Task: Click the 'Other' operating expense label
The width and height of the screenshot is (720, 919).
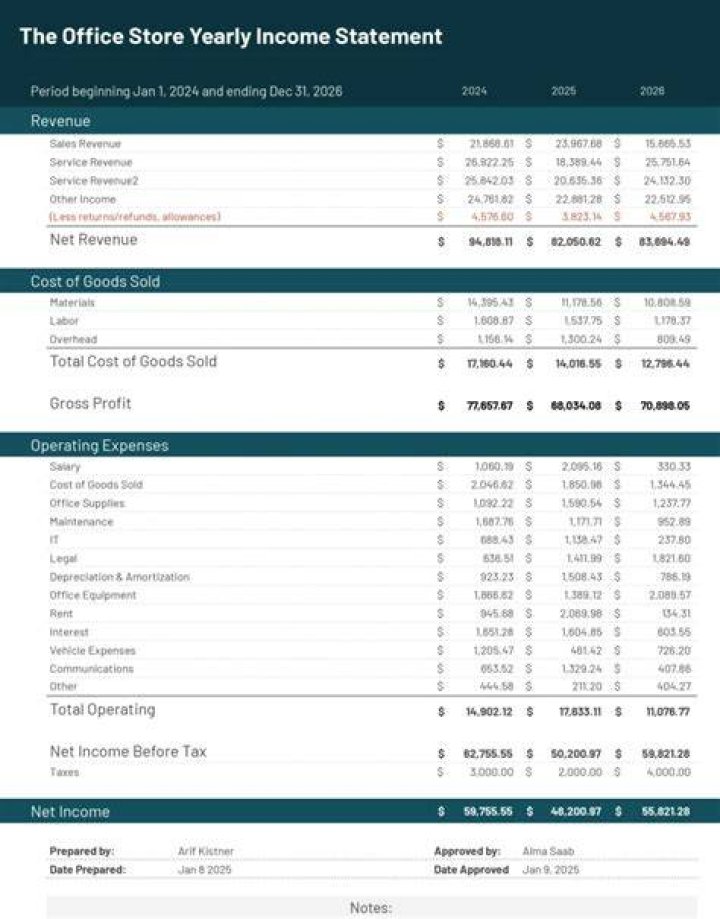Action: point(63,686)
